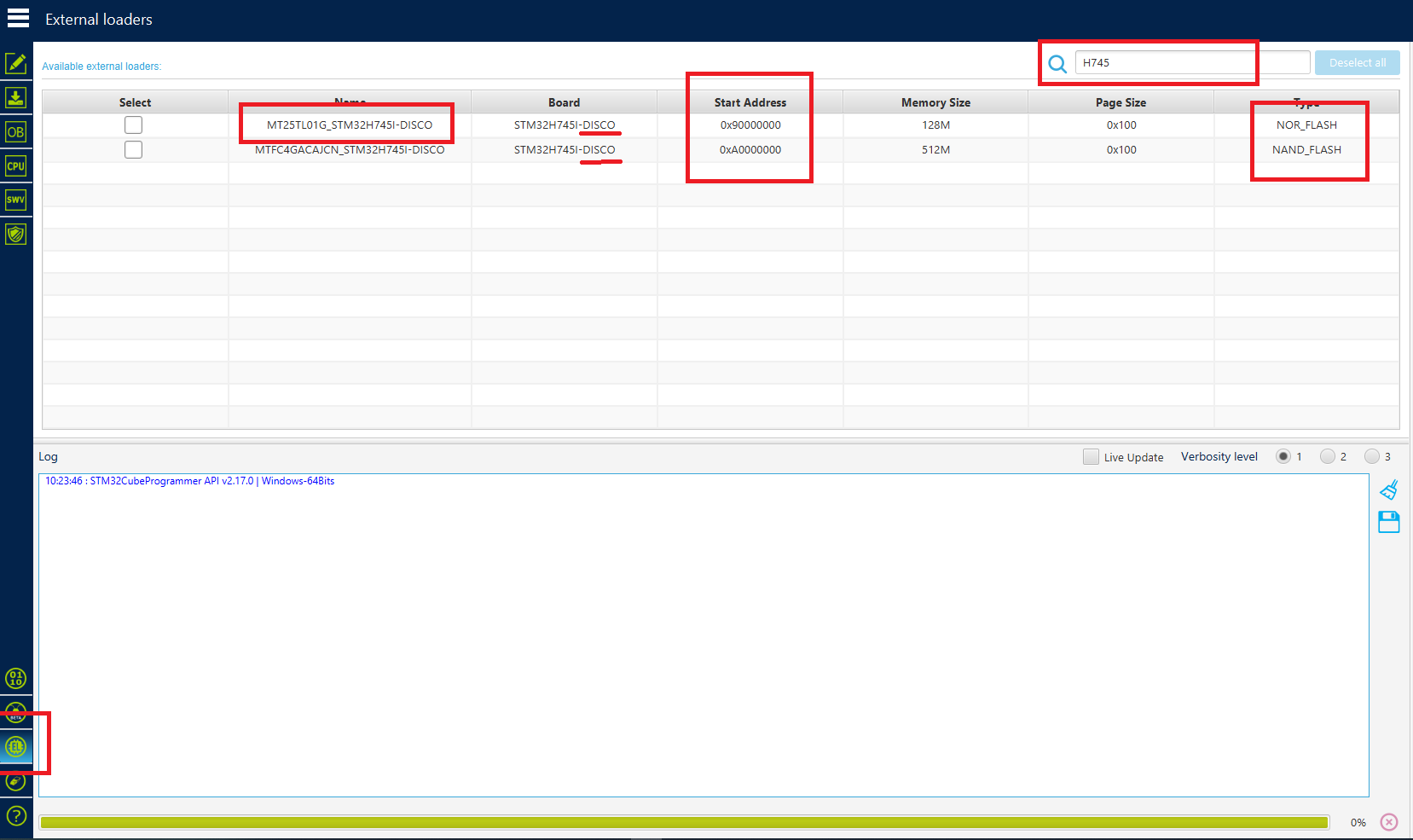The height and width of the screenshot is (840, 1413).
Task: Click the Deselect all button
Action: 1357,62
